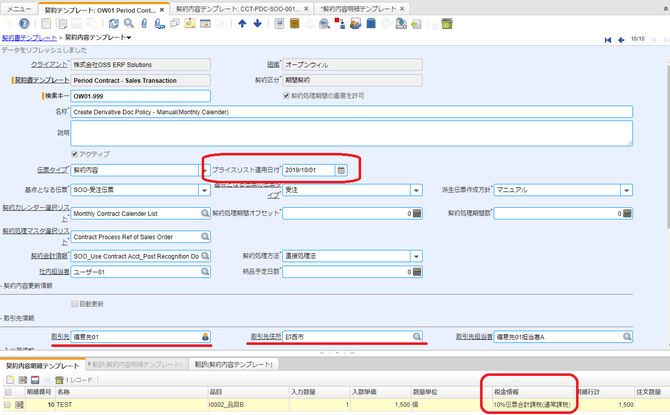The height and width of the screenshot is (415, 670).
Task: Open the Report toolbar icon
Action: (279, 24)
